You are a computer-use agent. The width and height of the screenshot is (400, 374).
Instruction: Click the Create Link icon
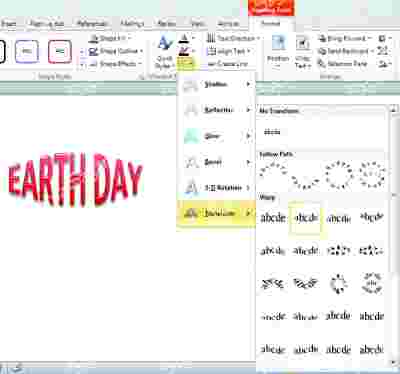(211, 64)
